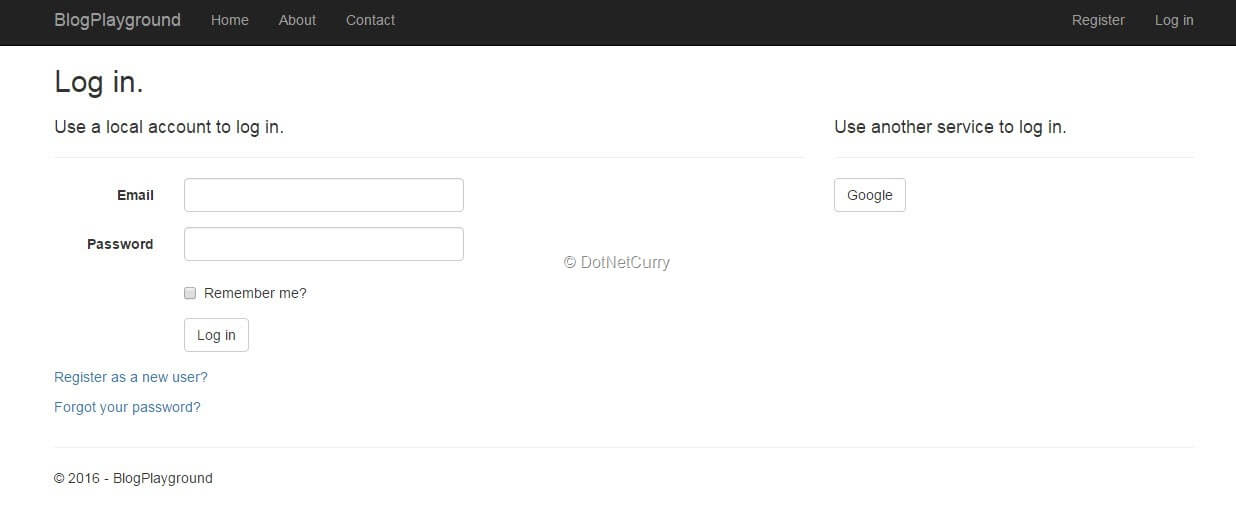Viewport: 1236px width, 527px height.
Task: Click 'Use another service to log in.' heading
Action: point(950,127)
